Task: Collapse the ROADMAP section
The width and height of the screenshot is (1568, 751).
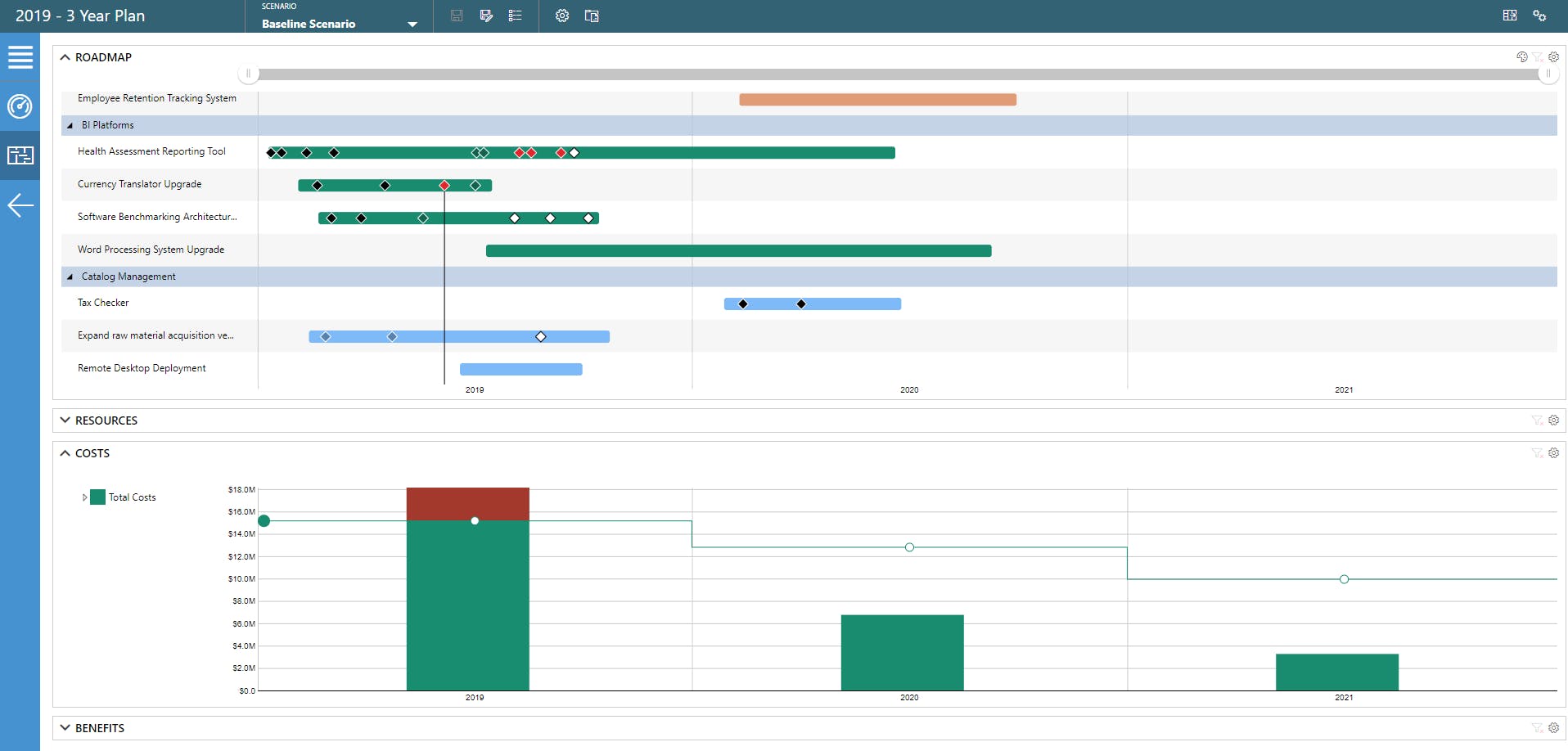Action: click(x=65, y=57)
